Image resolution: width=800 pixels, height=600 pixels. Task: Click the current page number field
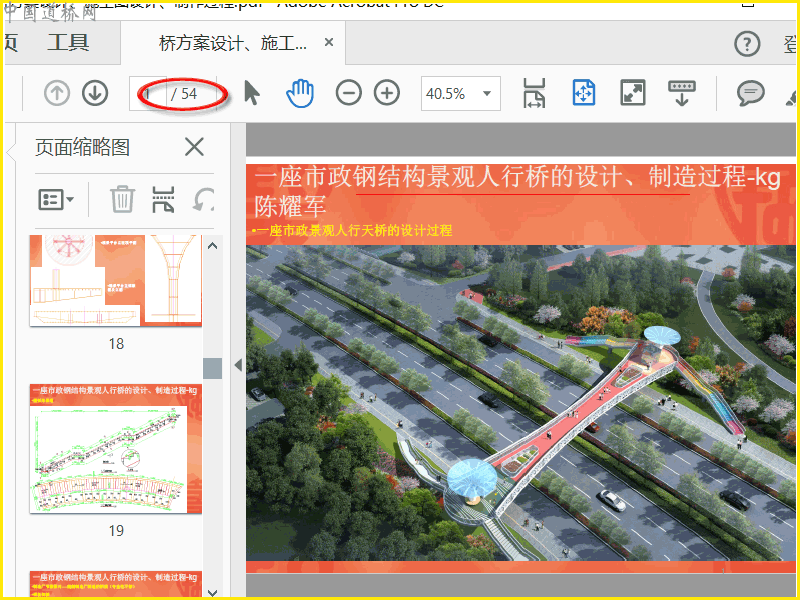150,93
